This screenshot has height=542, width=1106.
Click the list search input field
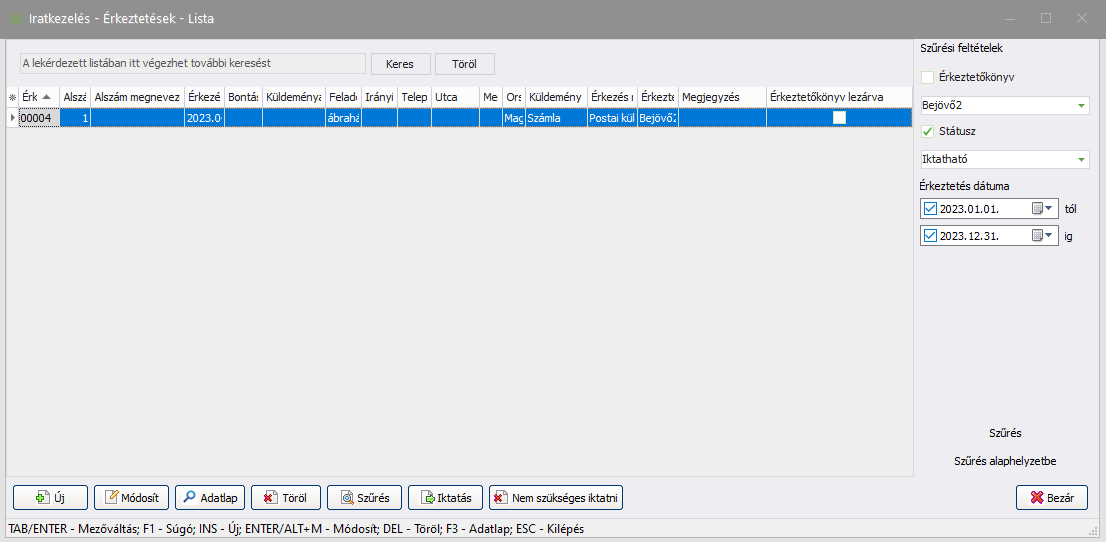point(193,63)
